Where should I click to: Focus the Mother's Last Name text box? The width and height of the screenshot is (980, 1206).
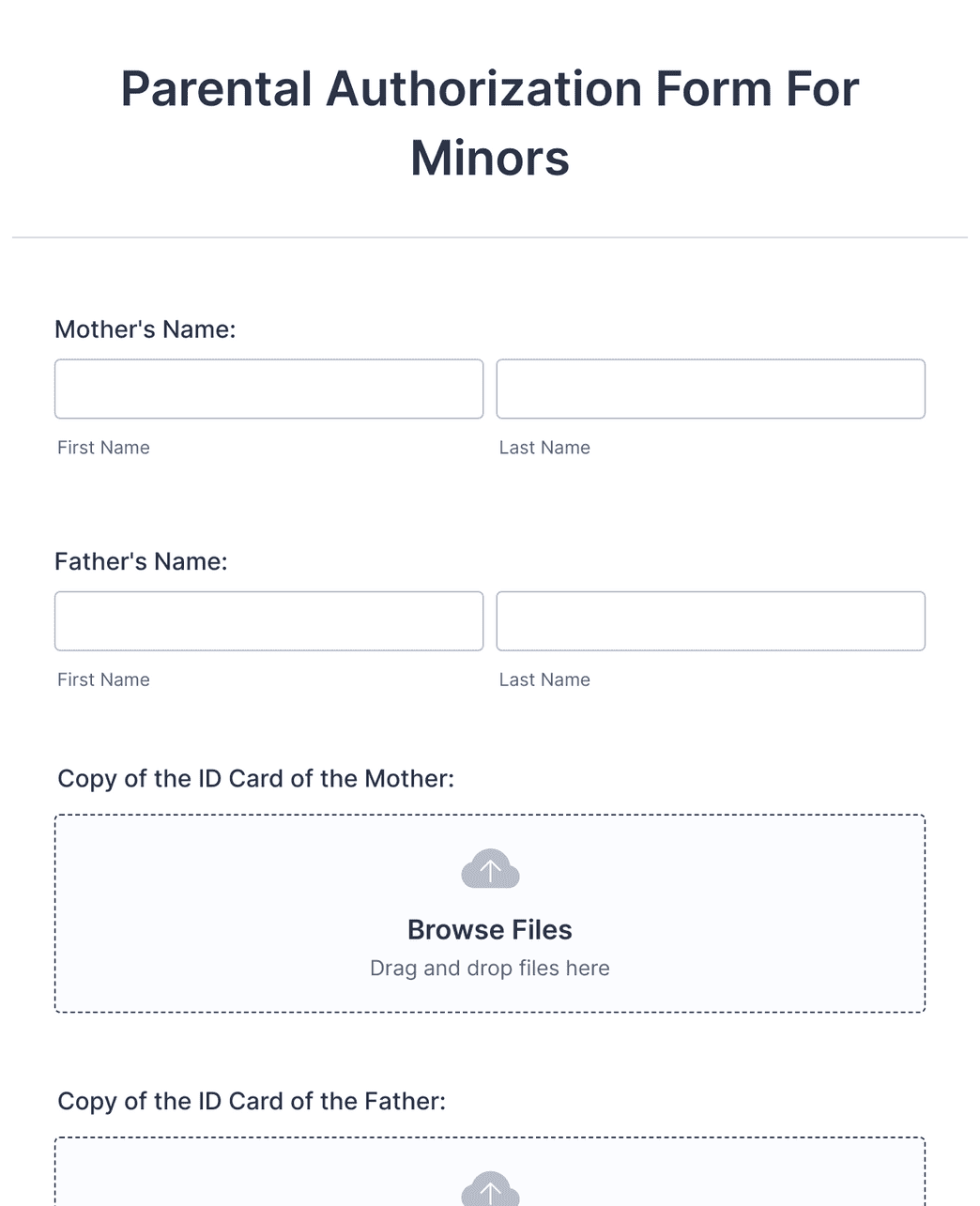711,389
